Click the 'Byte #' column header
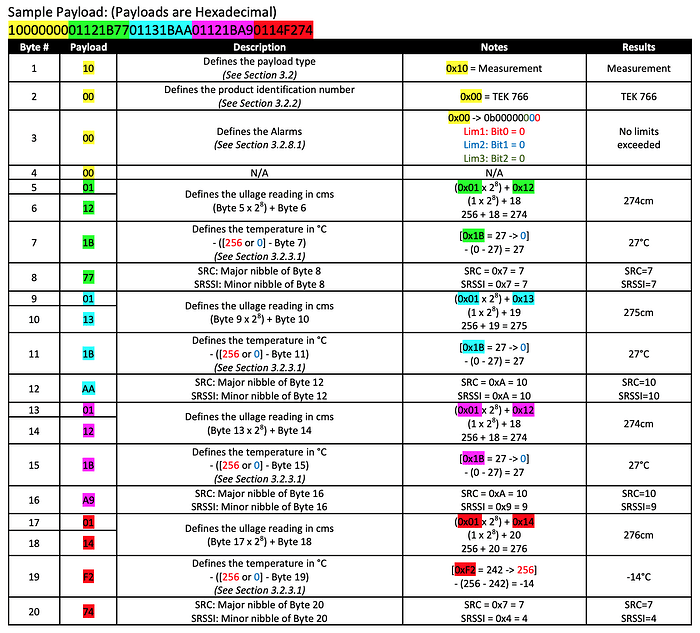 point(34,47)
